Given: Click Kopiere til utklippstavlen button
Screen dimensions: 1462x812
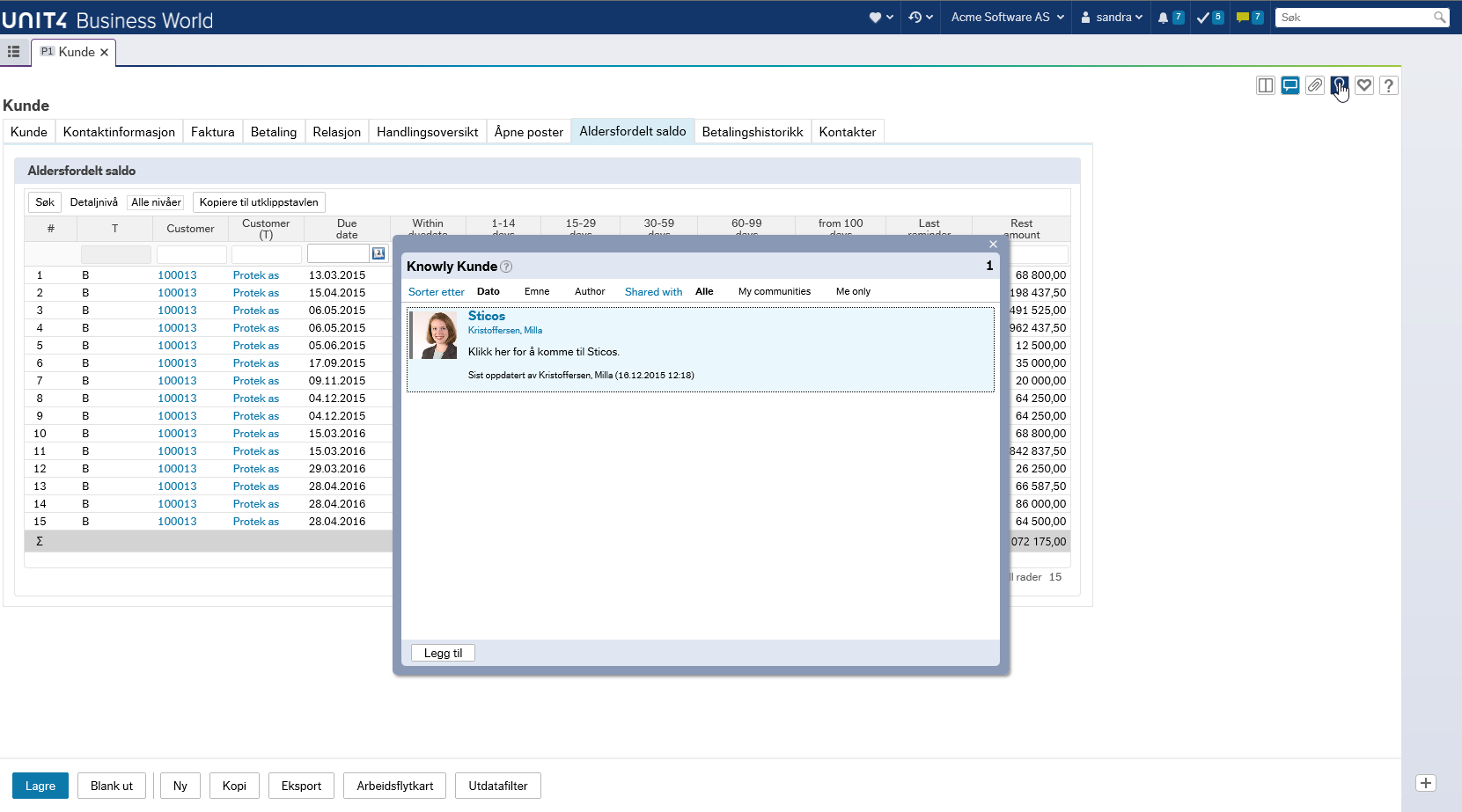Looking at the screenshot, I should pyautogui.click(x=259, y=202).
